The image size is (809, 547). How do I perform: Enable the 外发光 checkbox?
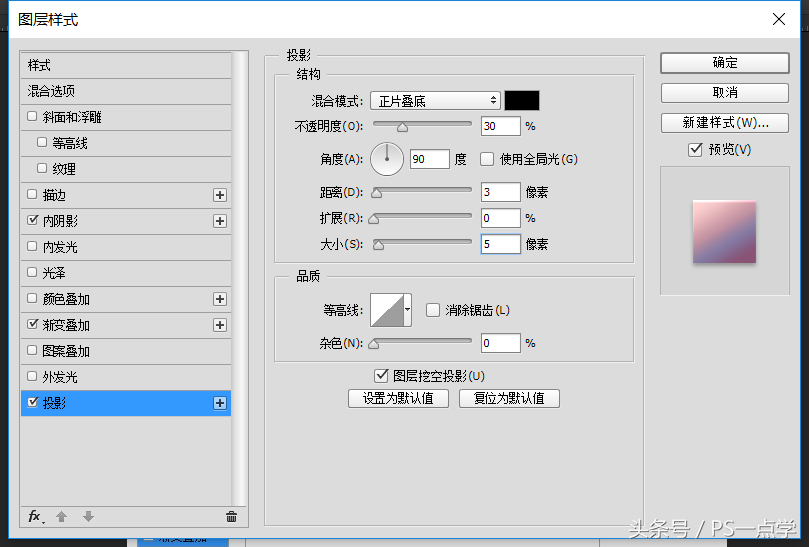coord(32,376)
